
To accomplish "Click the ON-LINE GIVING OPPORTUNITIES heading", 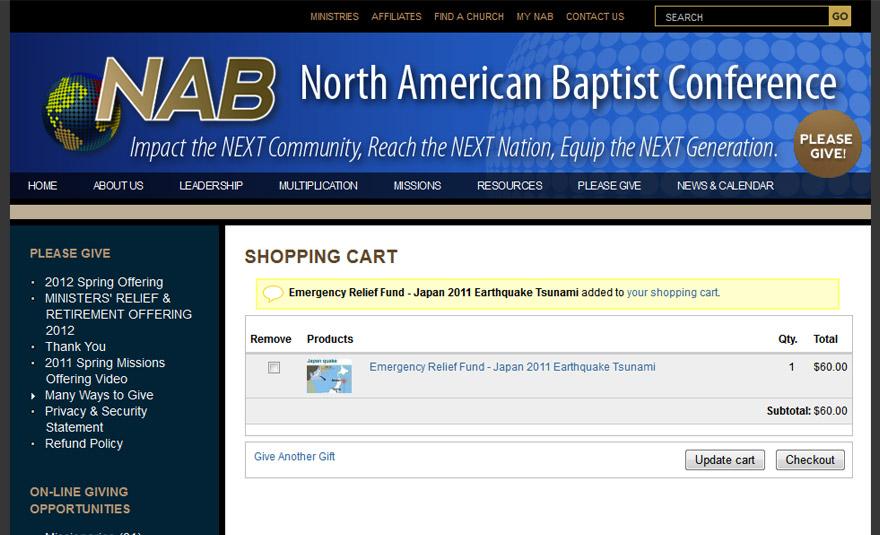I will [80, 500].
